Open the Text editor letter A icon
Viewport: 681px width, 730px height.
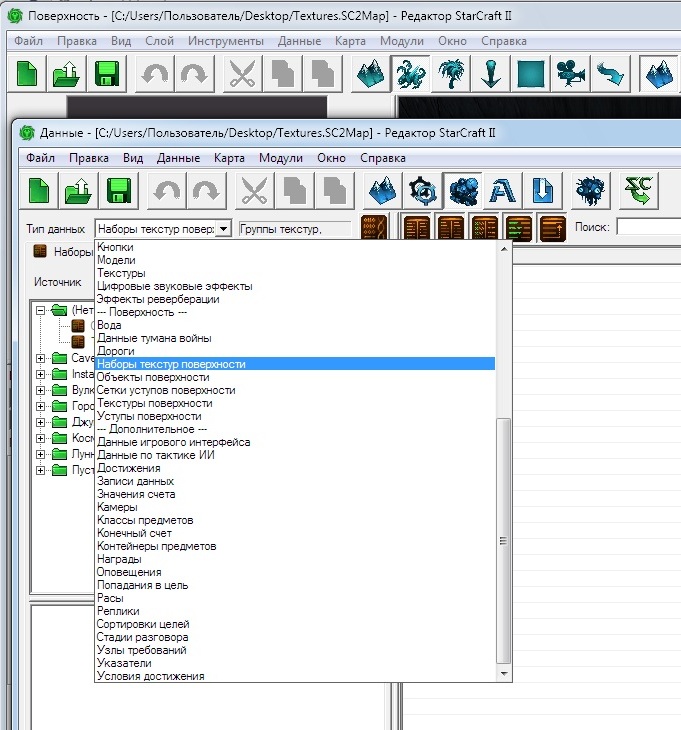(503, 190)
